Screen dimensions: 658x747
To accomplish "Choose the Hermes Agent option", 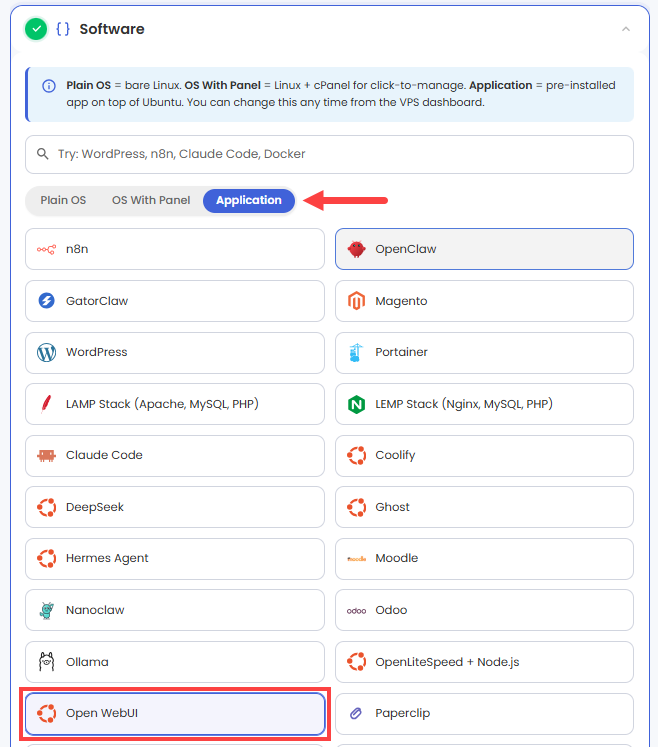I will coord(175,559).
